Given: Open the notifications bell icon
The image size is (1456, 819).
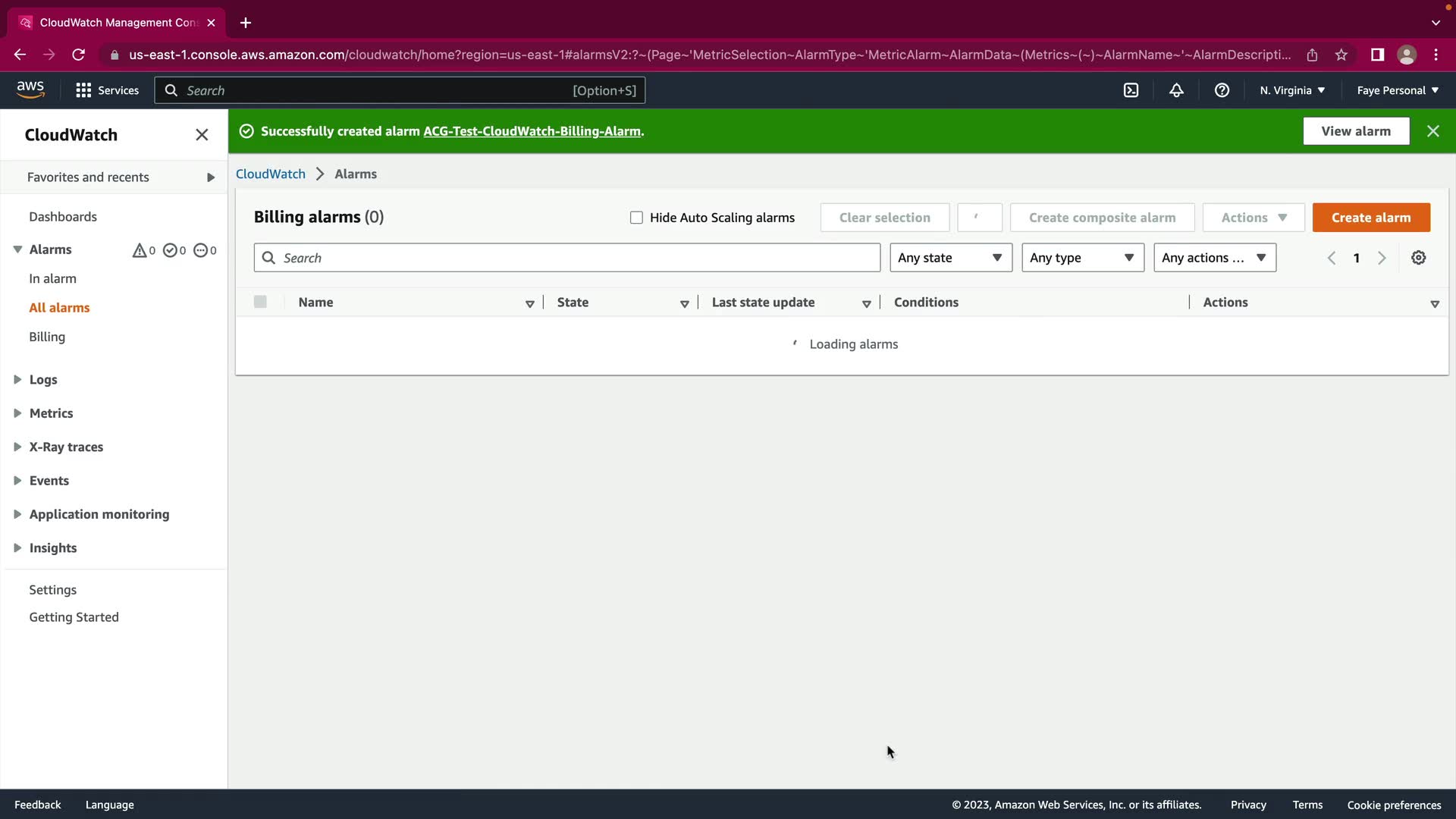Looking at the screenshot, I should [x=1176, y=90].
